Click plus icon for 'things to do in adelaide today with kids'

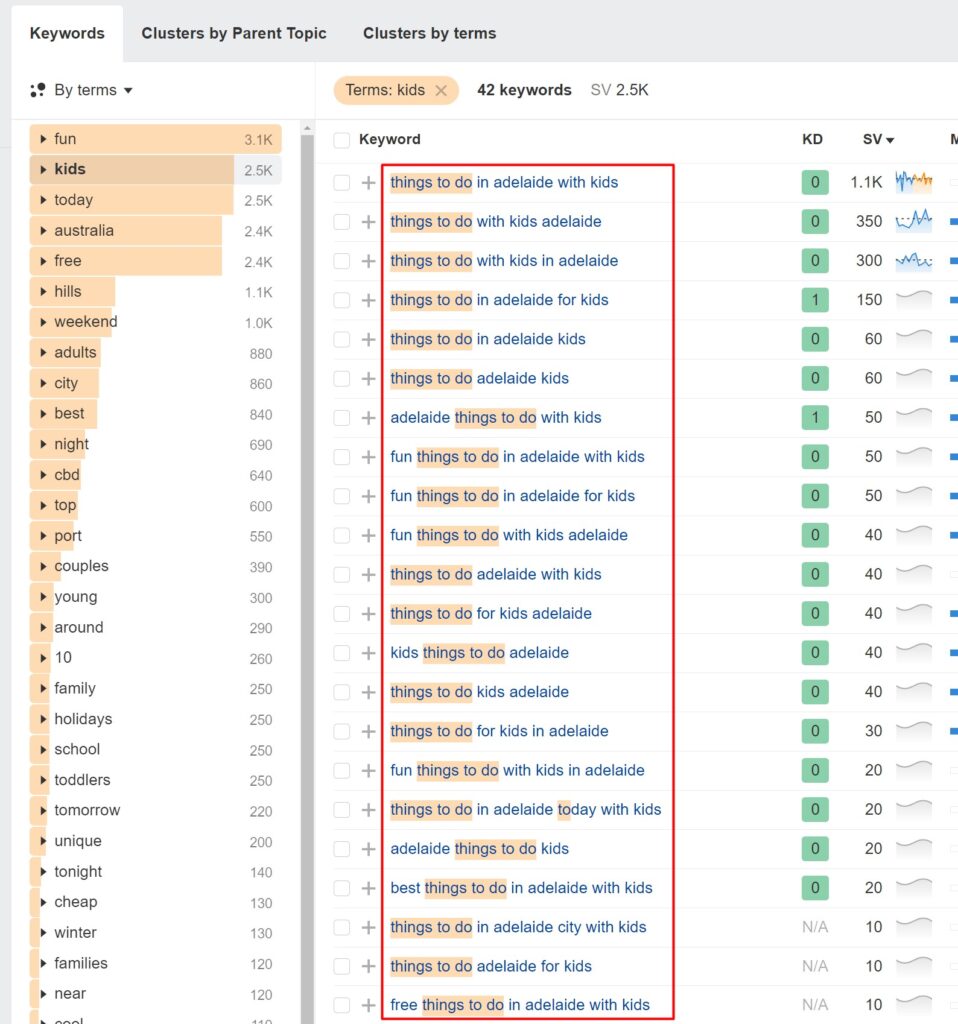(368, 810)
